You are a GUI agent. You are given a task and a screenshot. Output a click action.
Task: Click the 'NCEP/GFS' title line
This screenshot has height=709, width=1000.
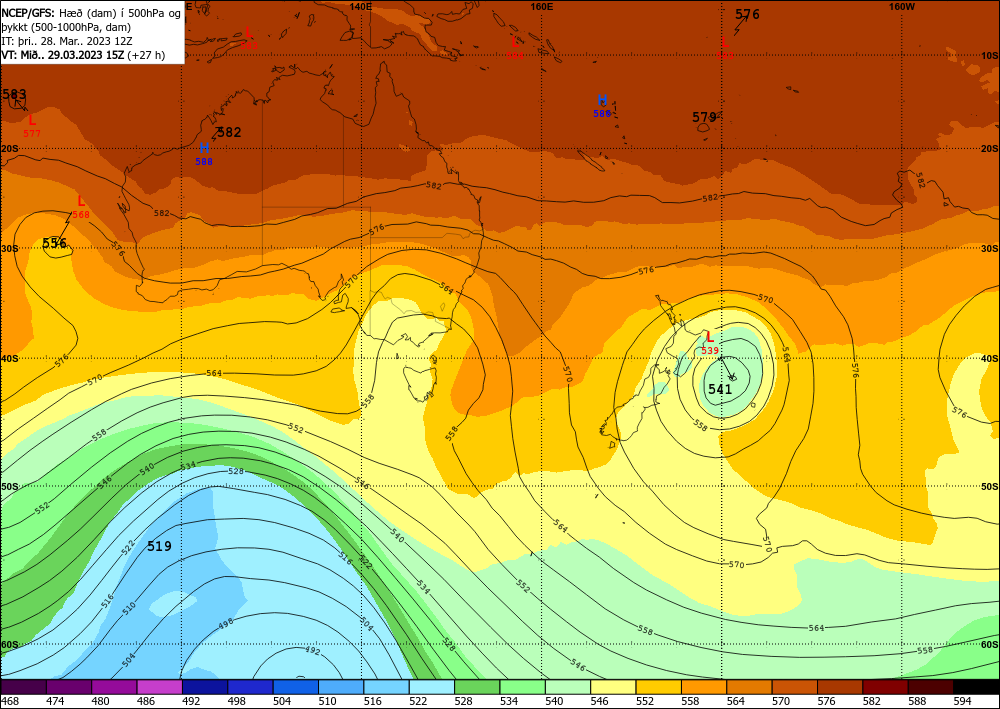click(91, 13)
